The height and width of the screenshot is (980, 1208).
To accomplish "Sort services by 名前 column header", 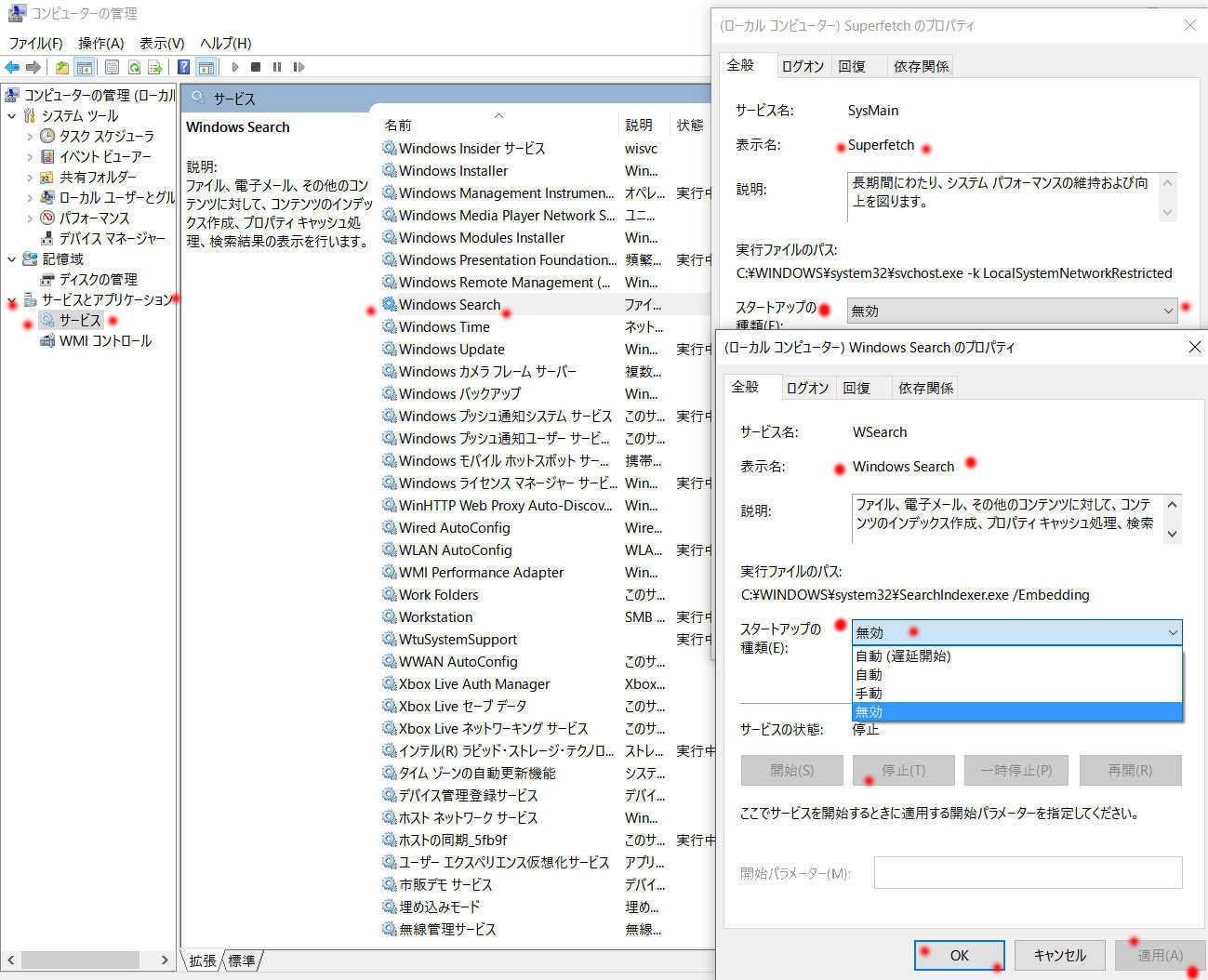I will (x=498, y=125).
